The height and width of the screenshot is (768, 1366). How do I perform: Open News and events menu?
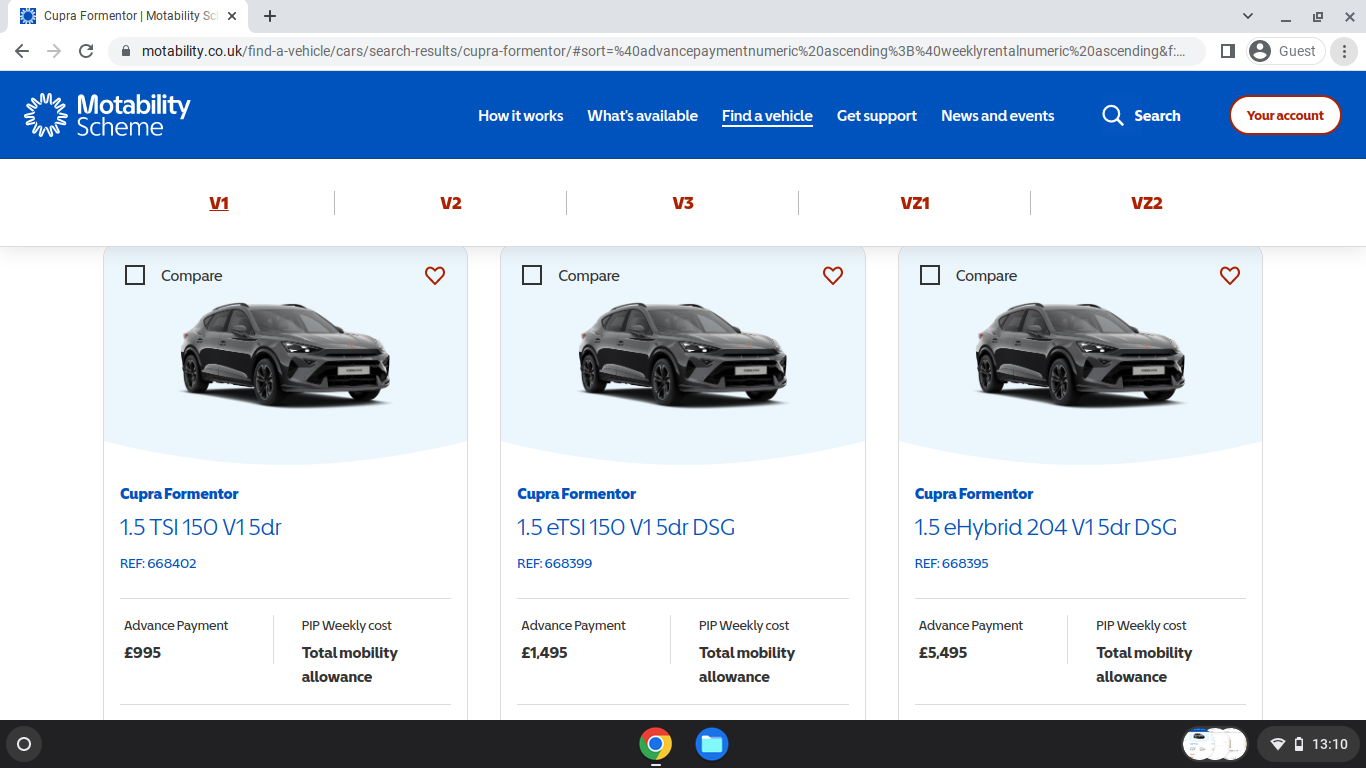(x=998, y=116)
